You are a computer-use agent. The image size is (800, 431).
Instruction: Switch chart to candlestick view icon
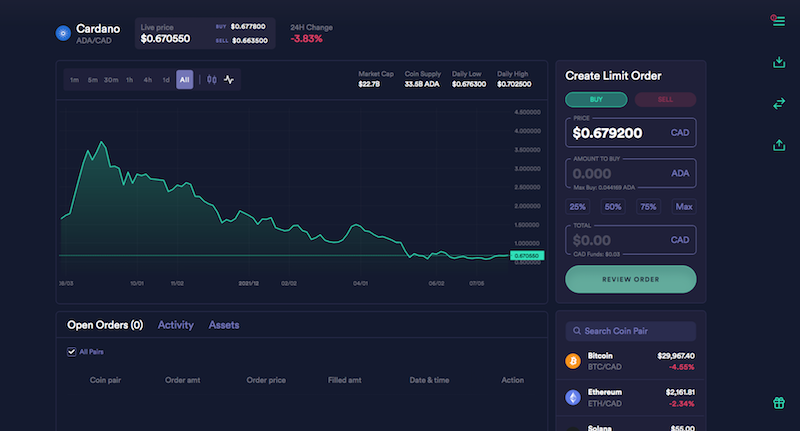[212, 80]
